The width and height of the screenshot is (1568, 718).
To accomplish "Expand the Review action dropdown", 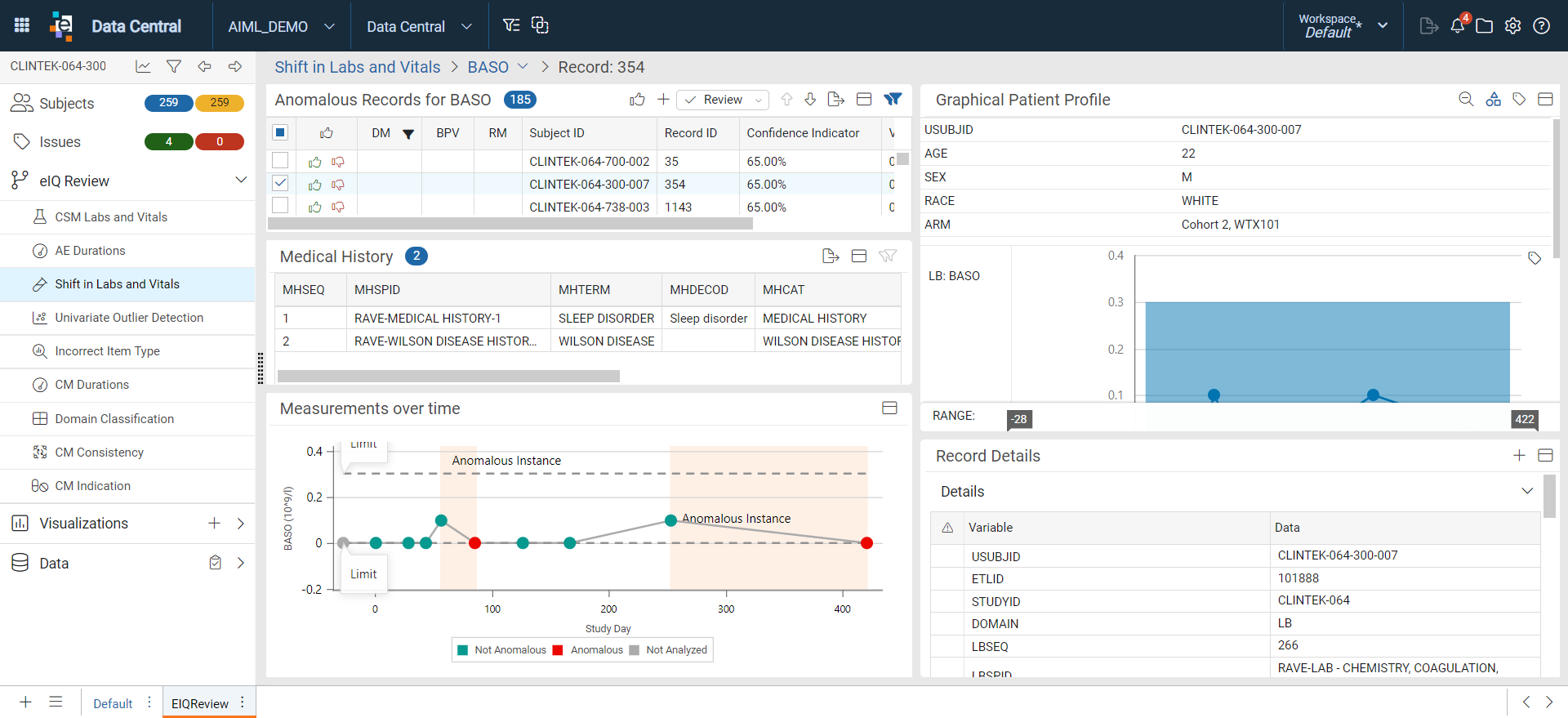I will pos(758,100).
